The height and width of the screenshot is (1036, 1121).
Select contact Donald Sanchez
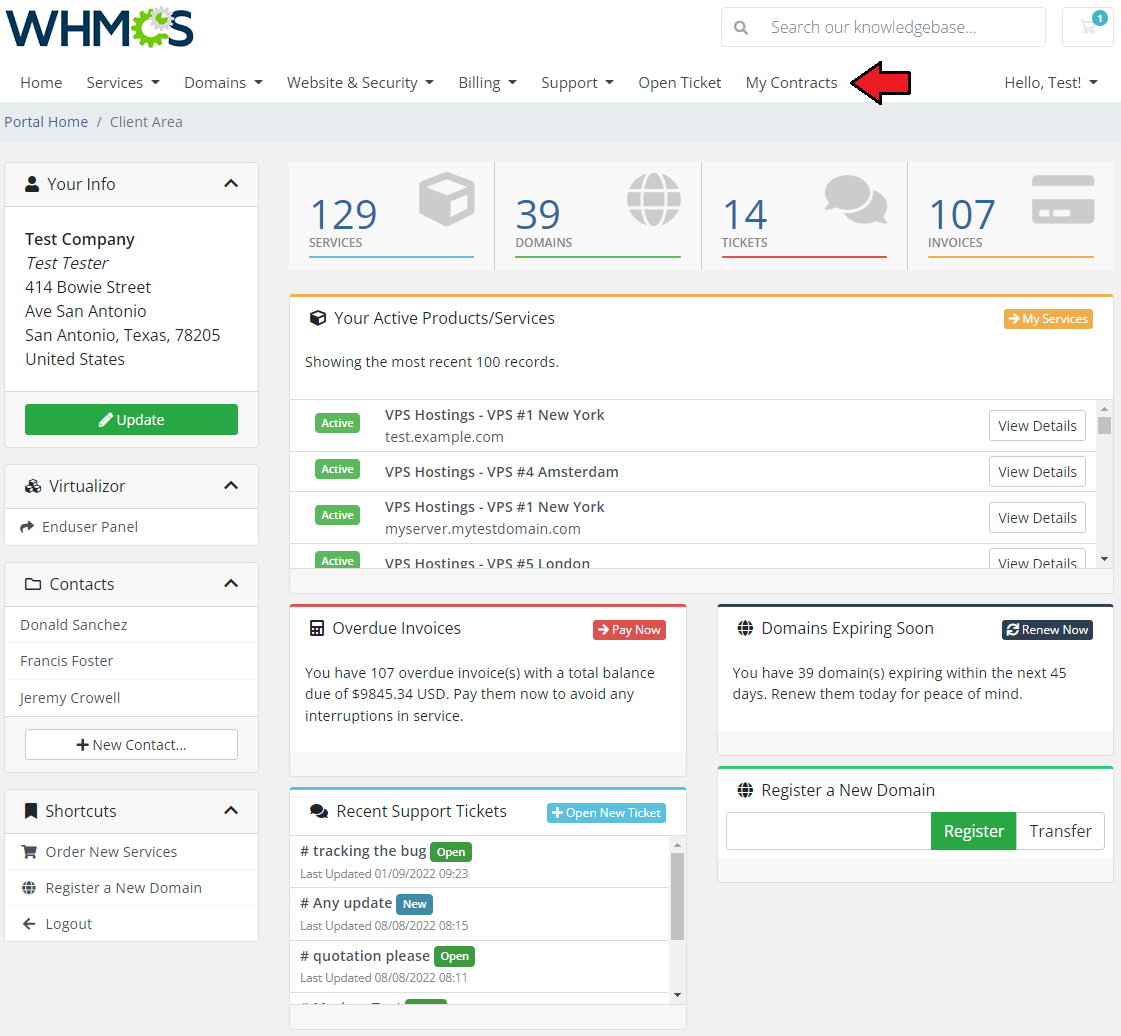click(x=132, y=625)
